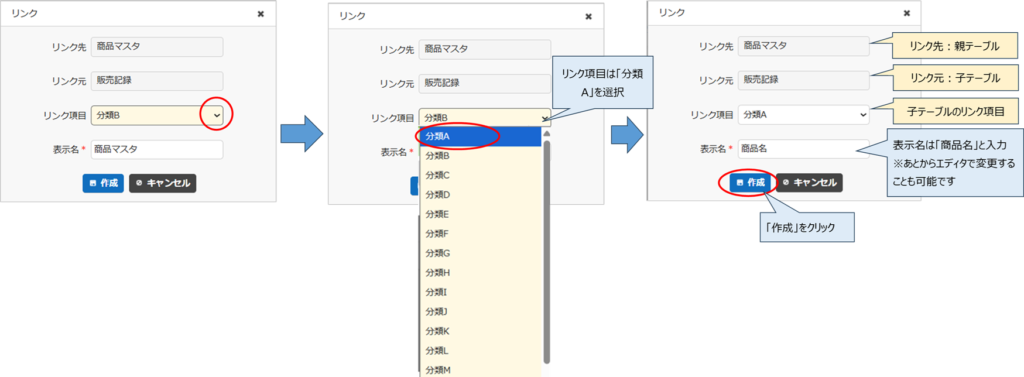Click リンク先 field in middle dialog
This screenshot has width=1024, height=377.
[485, 49]
